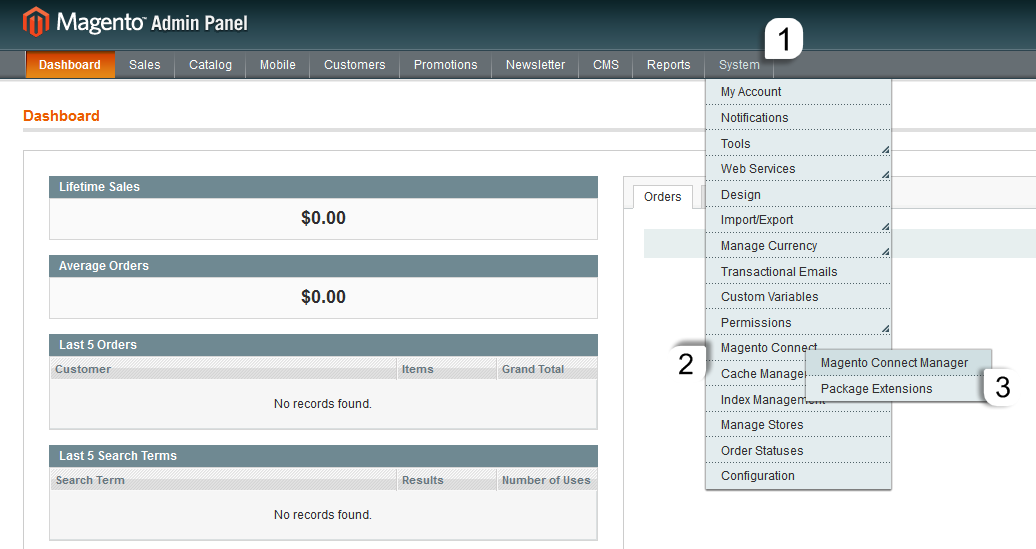1036x549 pixels.
Task: Open the Customers menu
Action: tap(354, 65)
